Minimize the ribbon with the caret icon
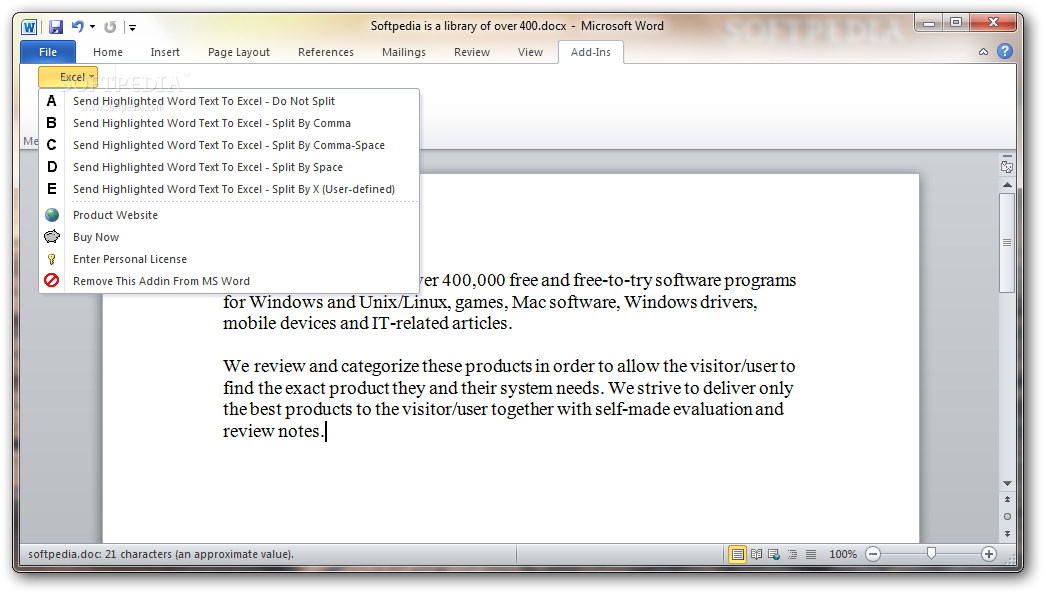1044x593 pixels. coord(983,52)
